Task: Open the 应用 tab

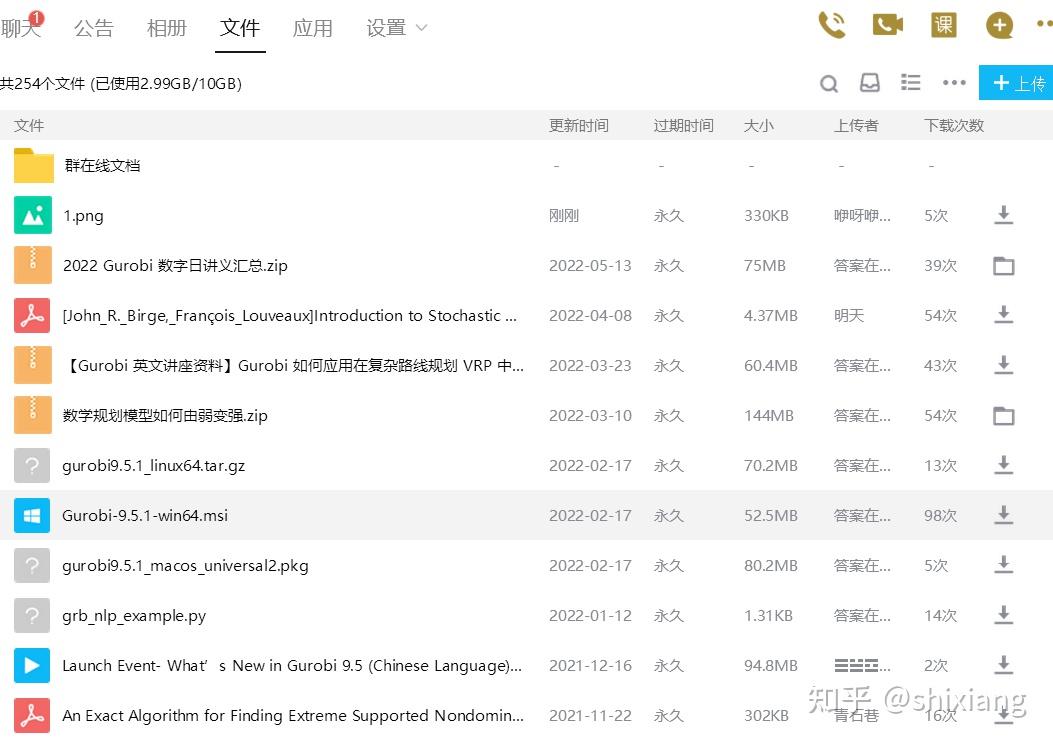Action: point(313,28)
